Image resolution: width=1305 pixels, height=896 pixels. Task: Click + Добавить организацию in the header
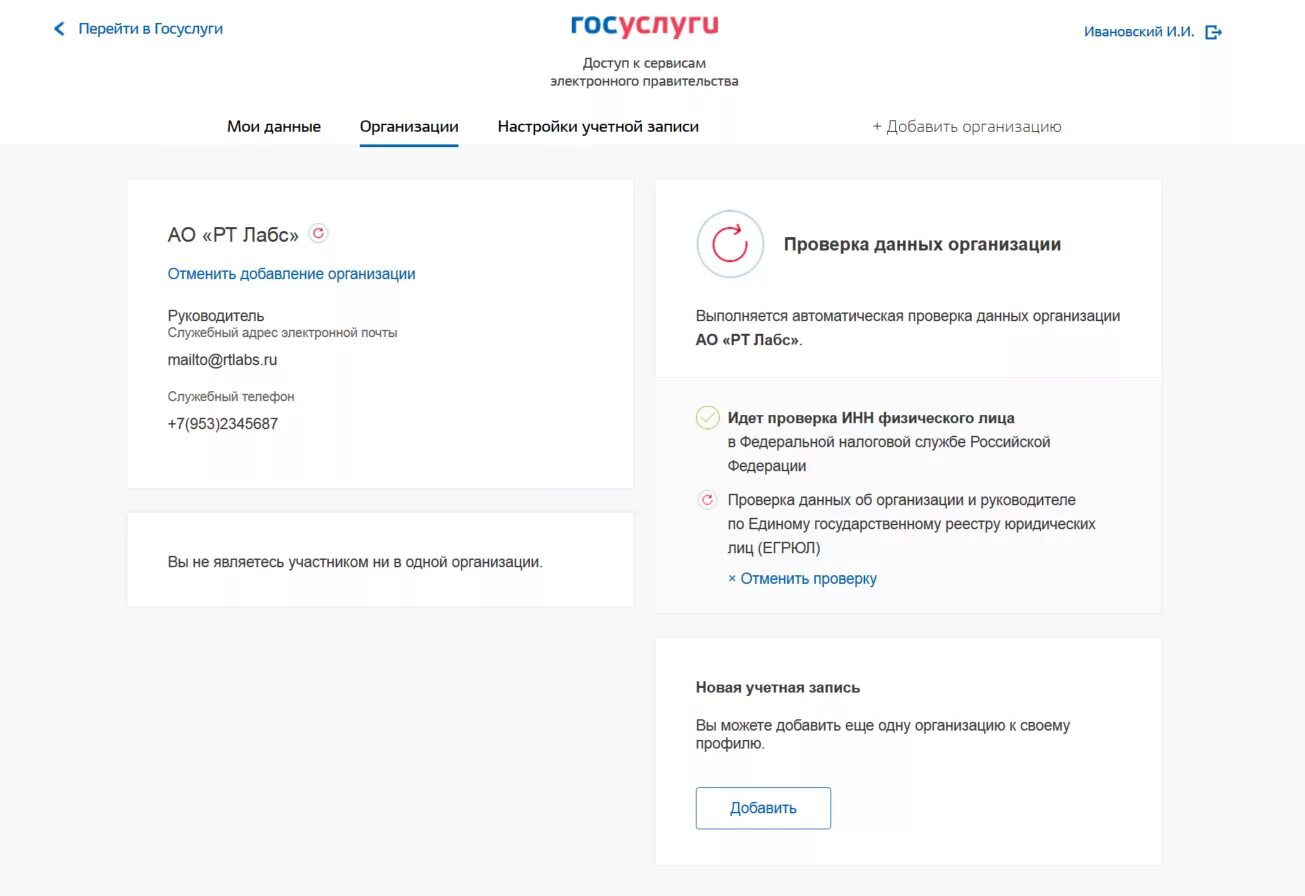point(966,127)
